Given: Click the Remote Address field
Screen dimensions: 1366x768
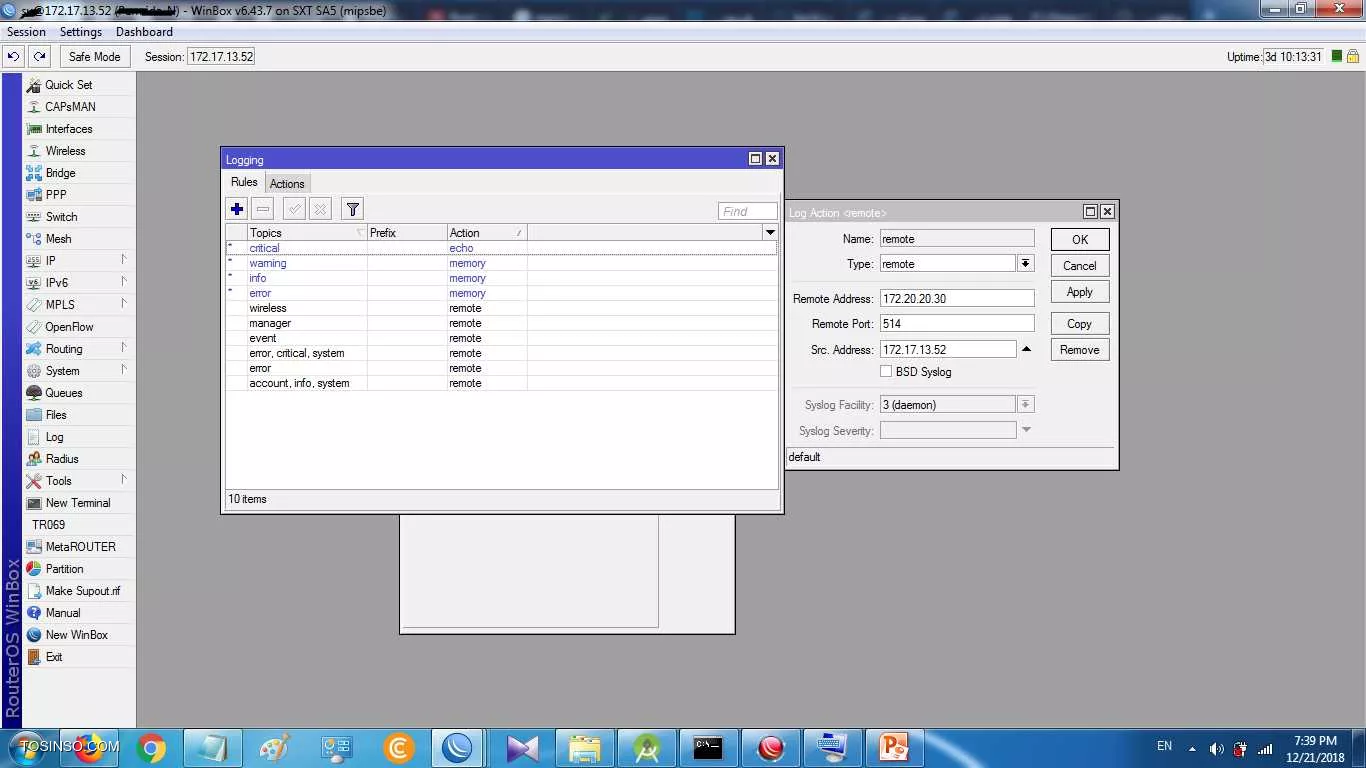Looking at the screenshot, I should tap(957, 299).
